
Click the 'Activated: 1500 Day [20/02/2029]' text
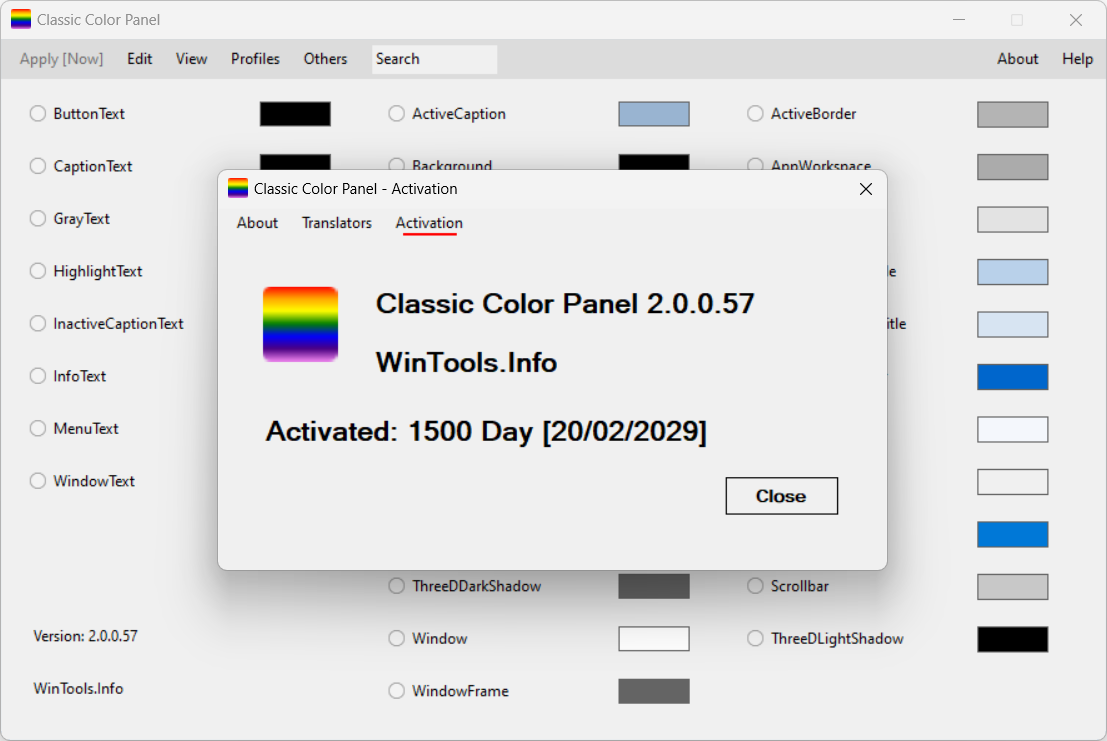(486, 431)
